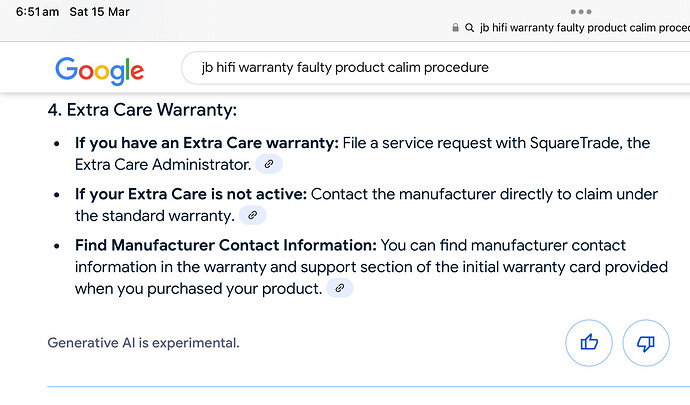The width and height of the screenshot is (690, 405).
Task: Click the 'Find Manufacturer Contact Information' text
Action: click(x=226, y=245)
